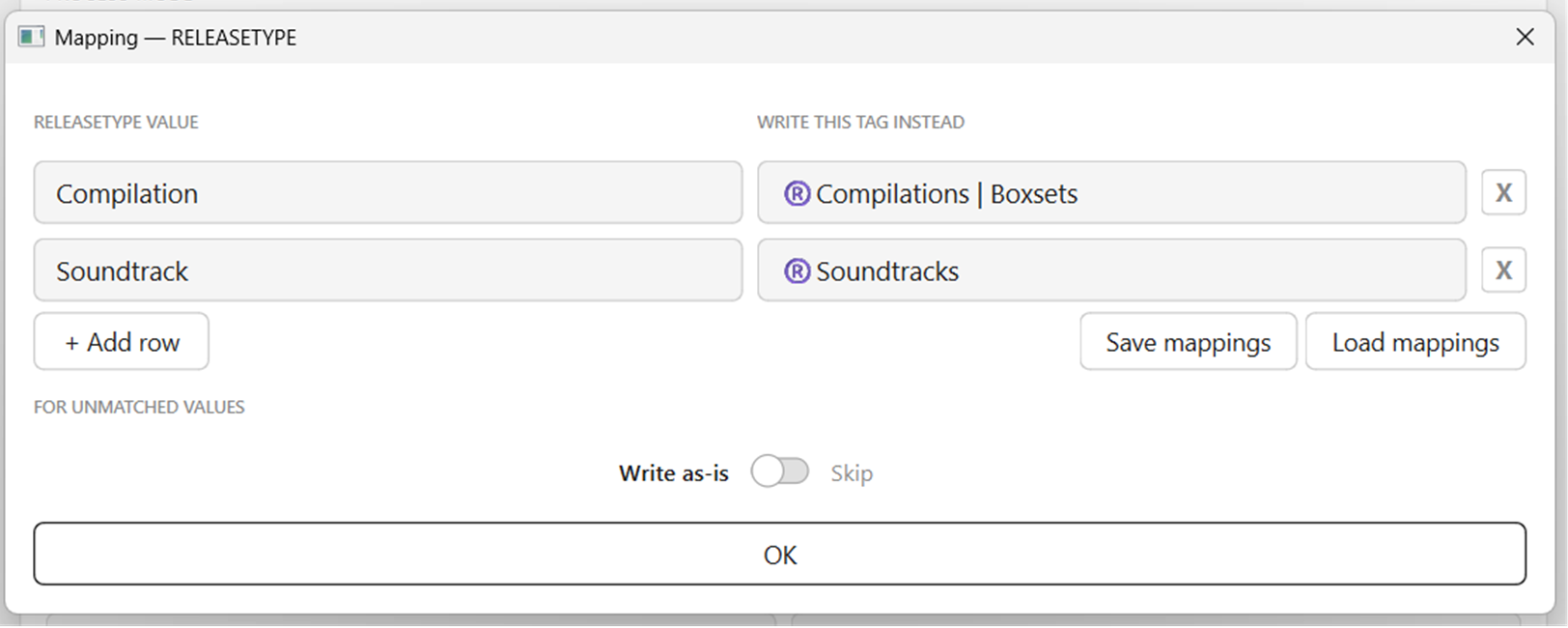Add a new mapping row

pyautogui.click(x=122, y=342)
